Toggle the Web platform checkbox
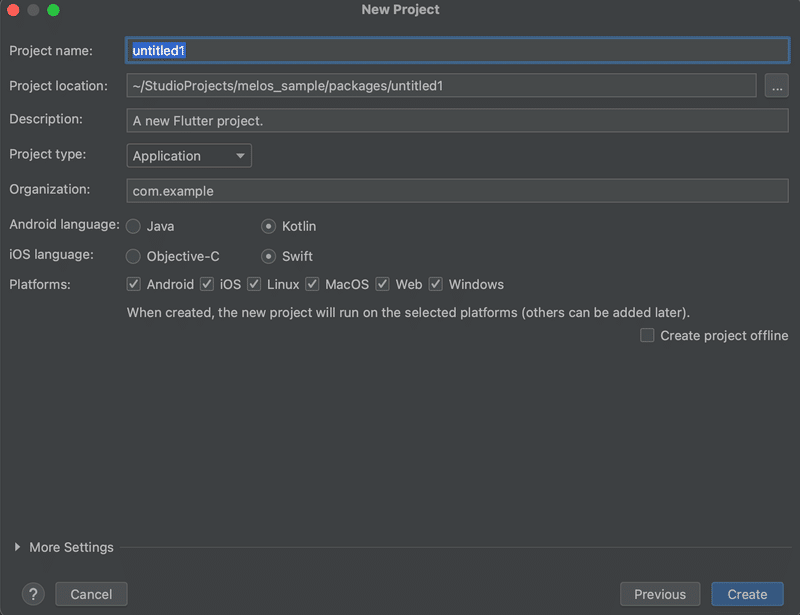800x615 pixels. (x=382, y=285)
